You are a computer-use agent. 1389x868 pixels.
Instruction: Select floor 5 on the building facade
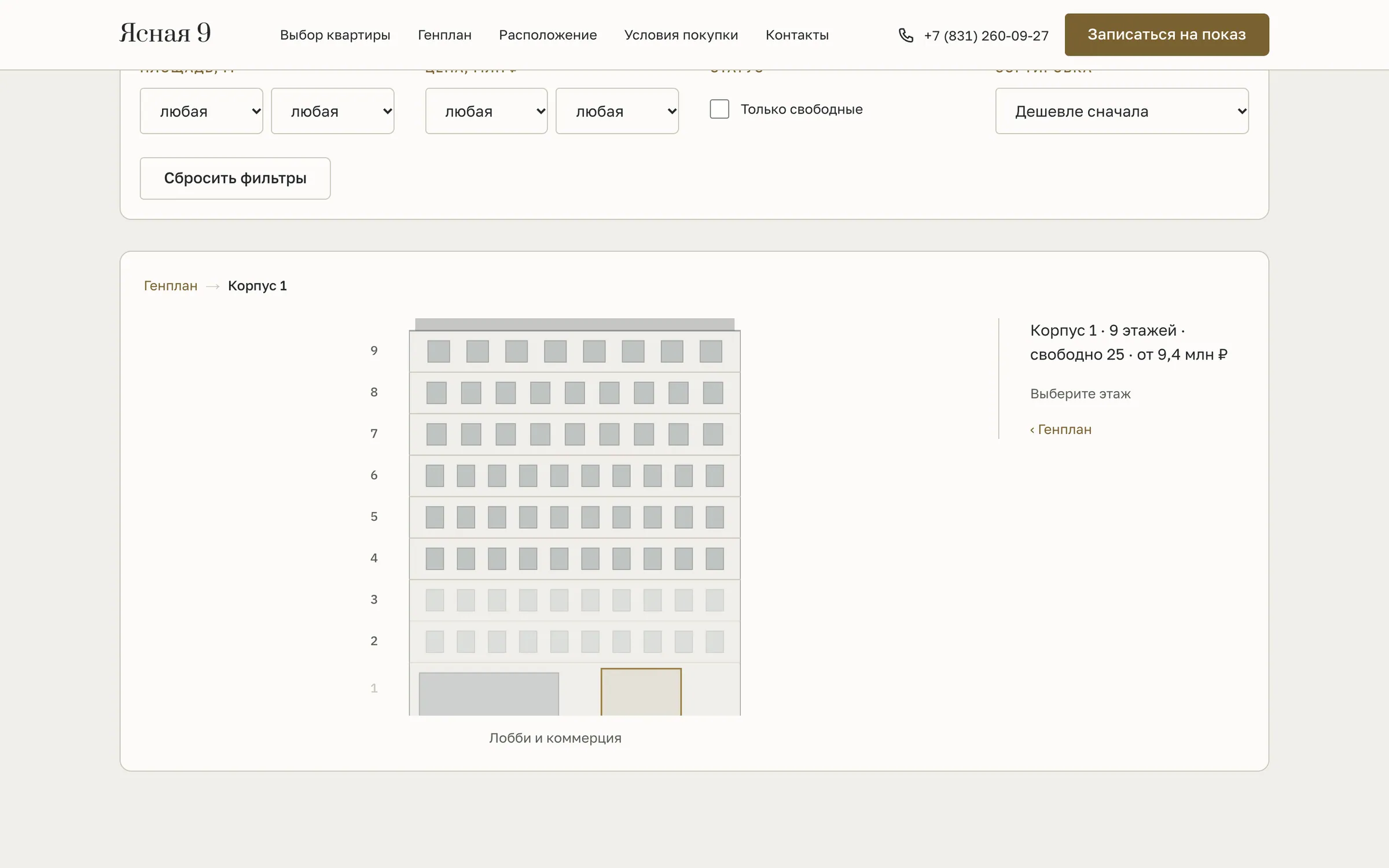pyautogui.click(x=575, y=517)
